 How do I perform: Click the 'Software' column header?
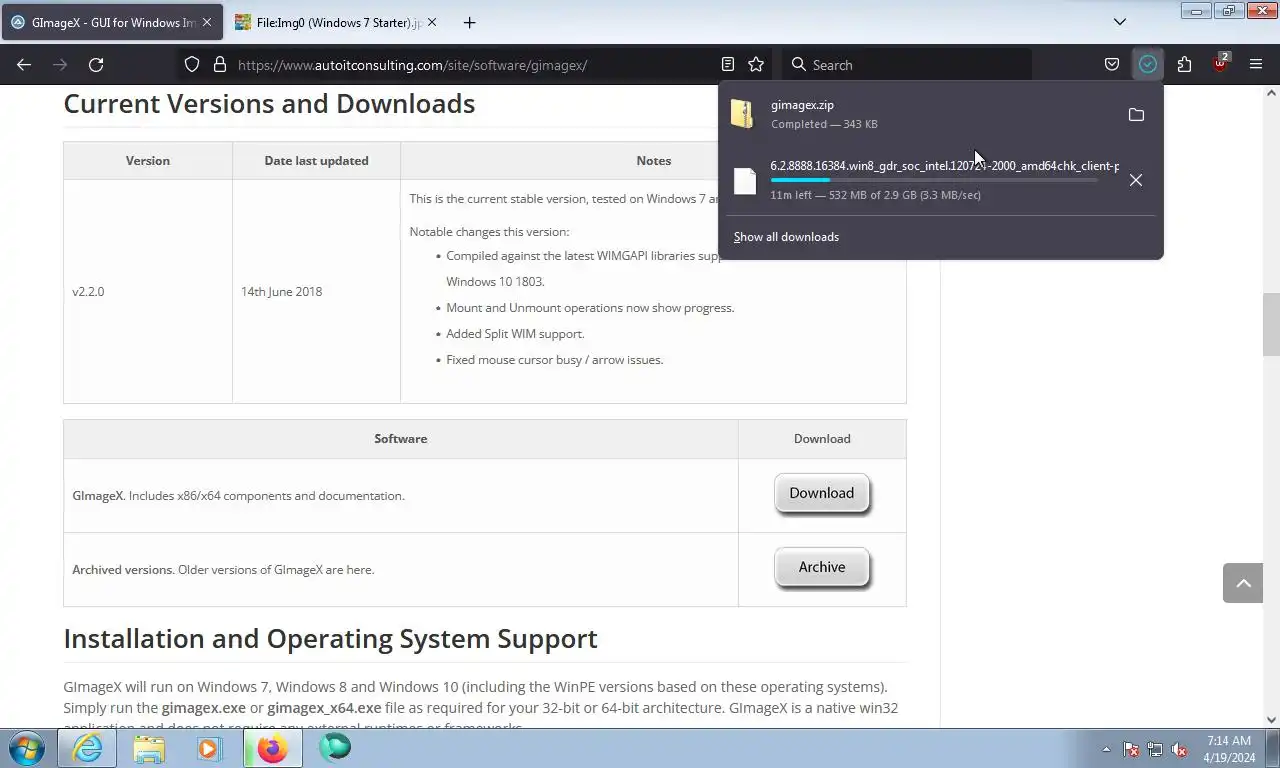(x=400, y=439)
